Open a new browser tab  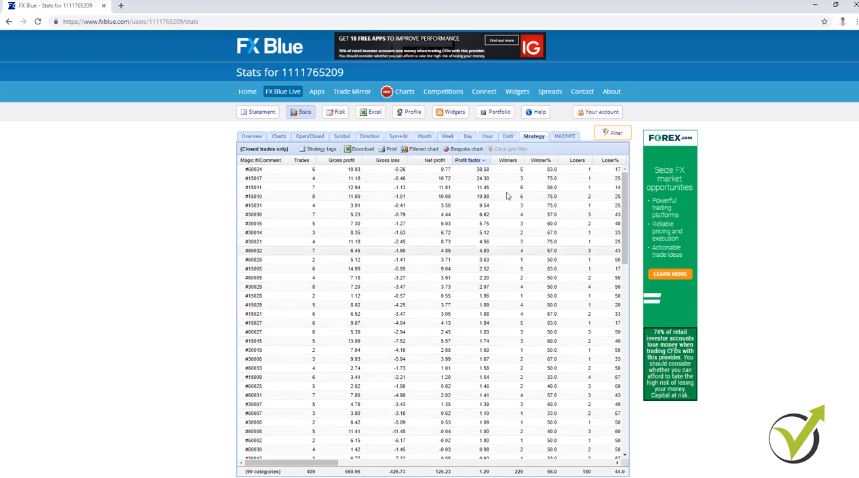tap(121, 5)
